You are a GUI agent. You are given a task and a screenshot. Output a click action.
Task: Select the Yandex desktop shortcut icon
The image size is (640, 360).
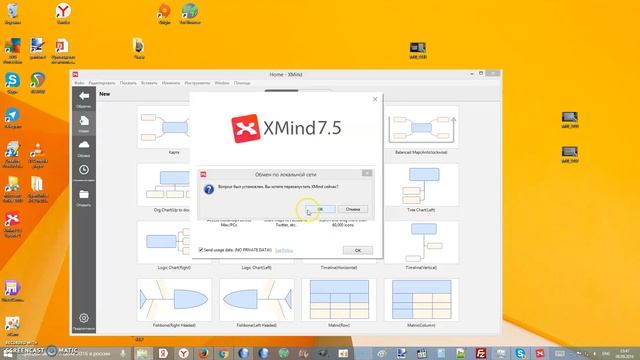pos(63,12)
